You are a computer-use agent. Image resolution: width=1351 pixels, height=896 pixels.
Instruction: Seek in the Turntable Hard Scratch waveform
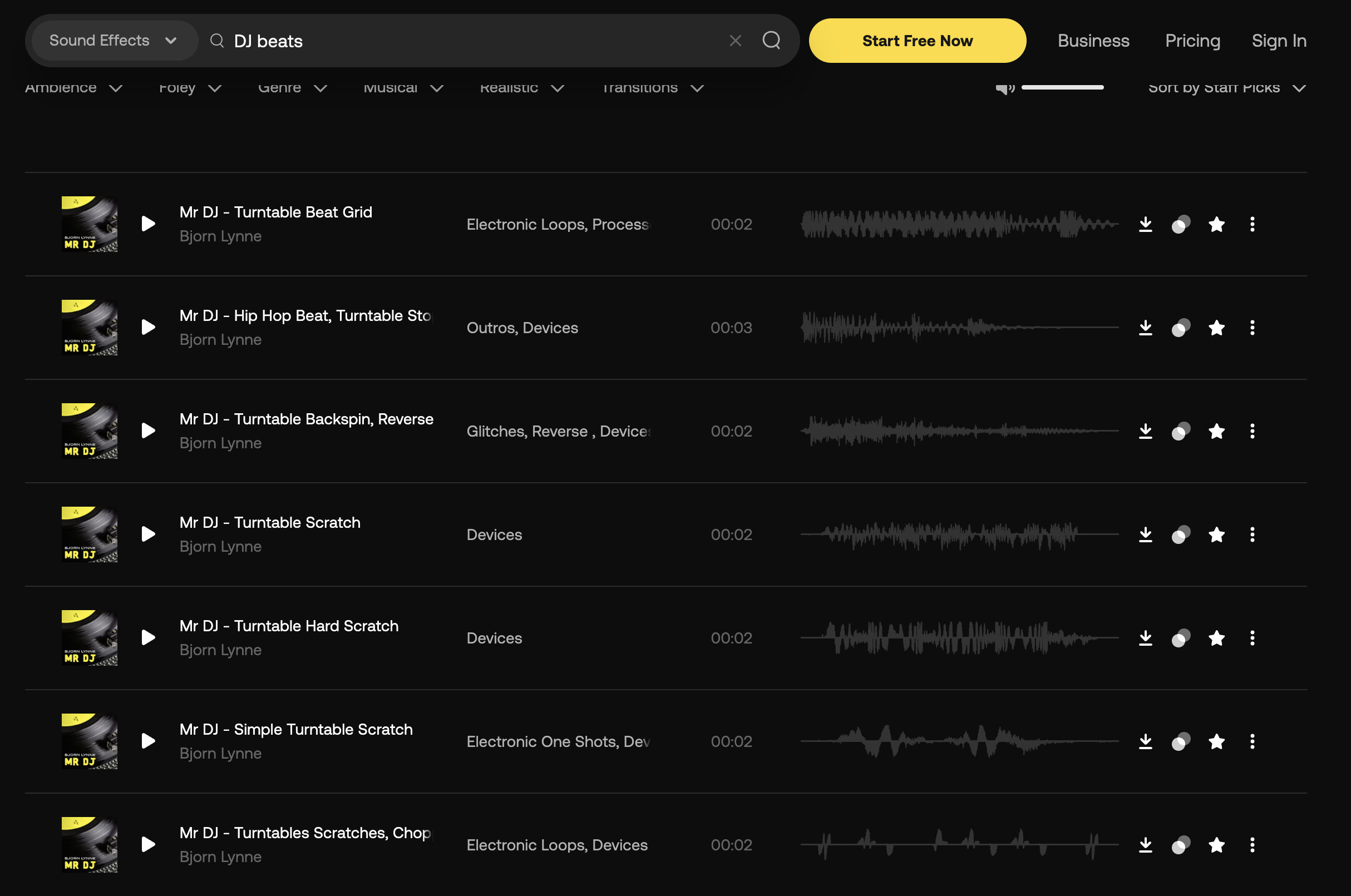(959, 638)
